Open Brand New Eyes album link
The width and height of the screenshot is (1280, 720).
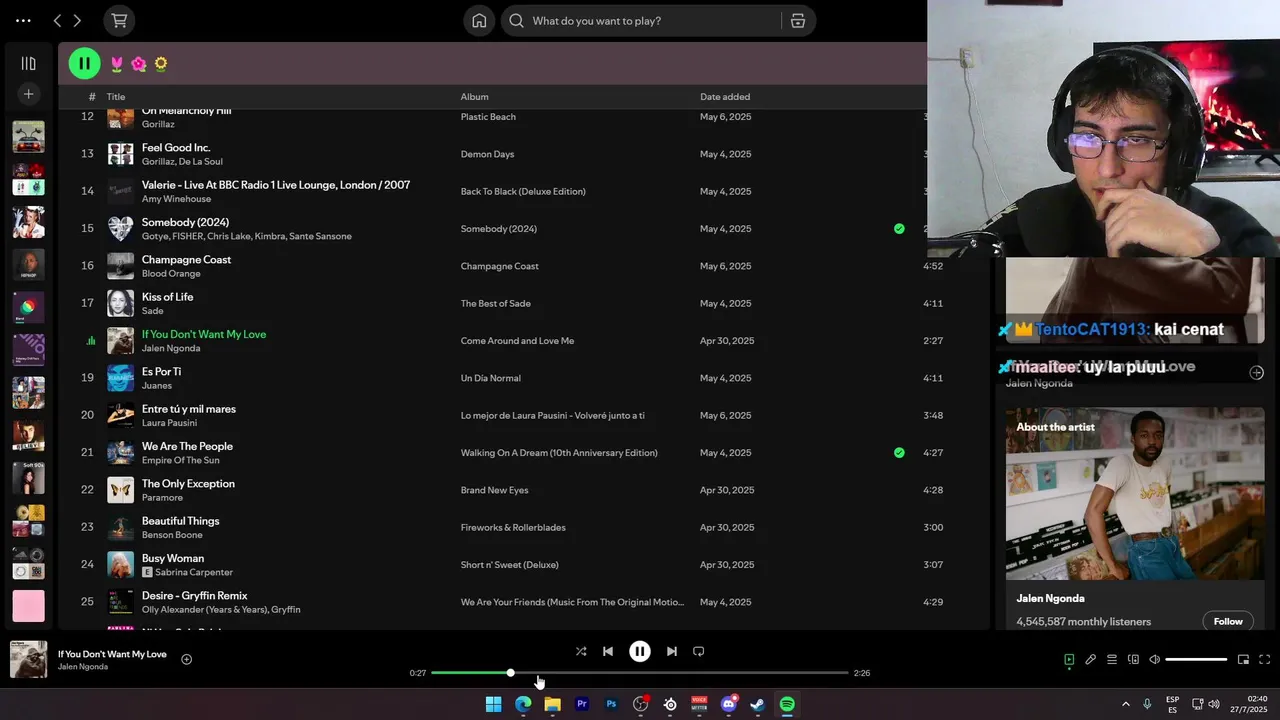pos(494,490)
